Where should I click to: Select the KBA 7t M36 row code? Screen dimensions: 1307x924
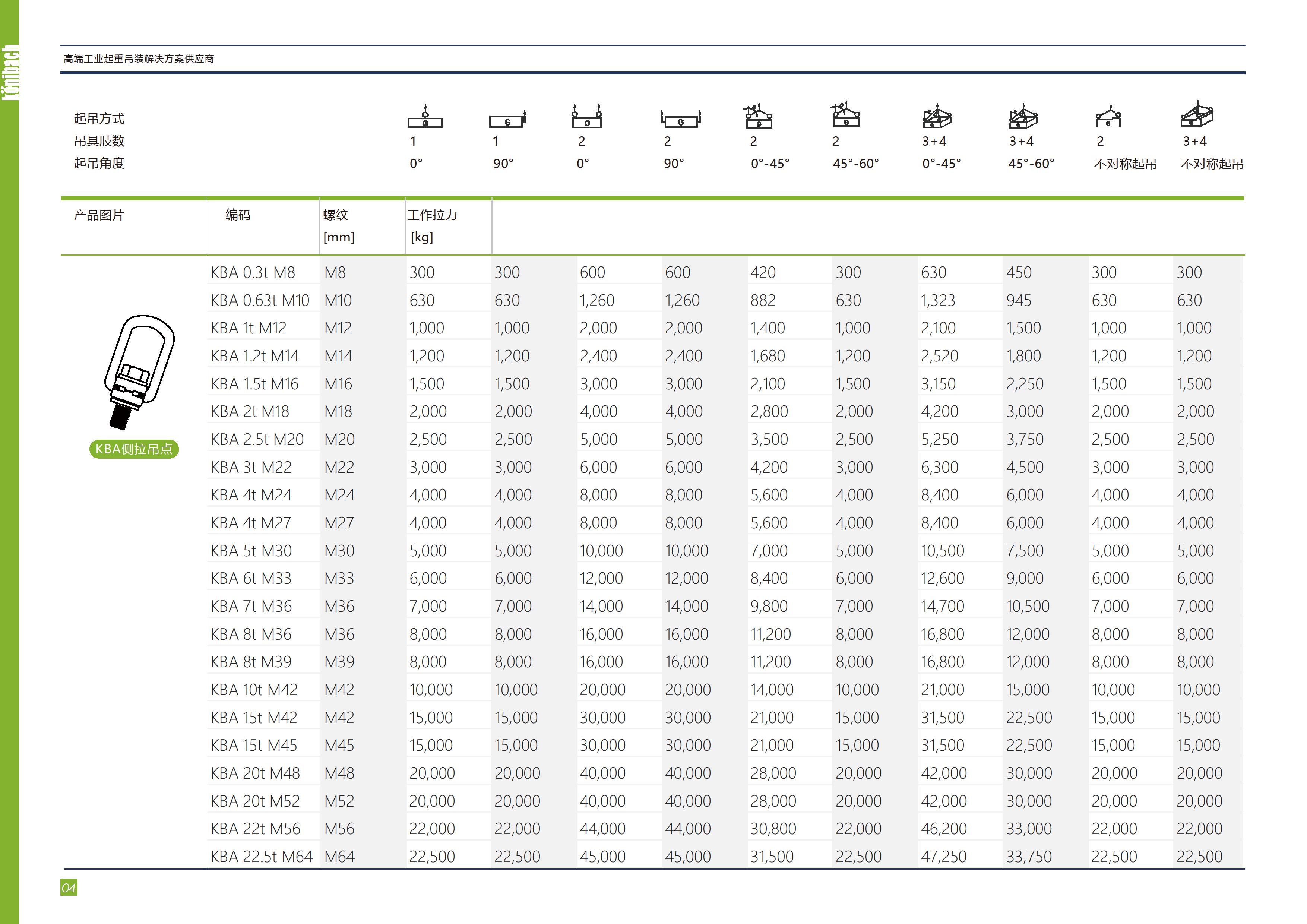coord(251,607)
